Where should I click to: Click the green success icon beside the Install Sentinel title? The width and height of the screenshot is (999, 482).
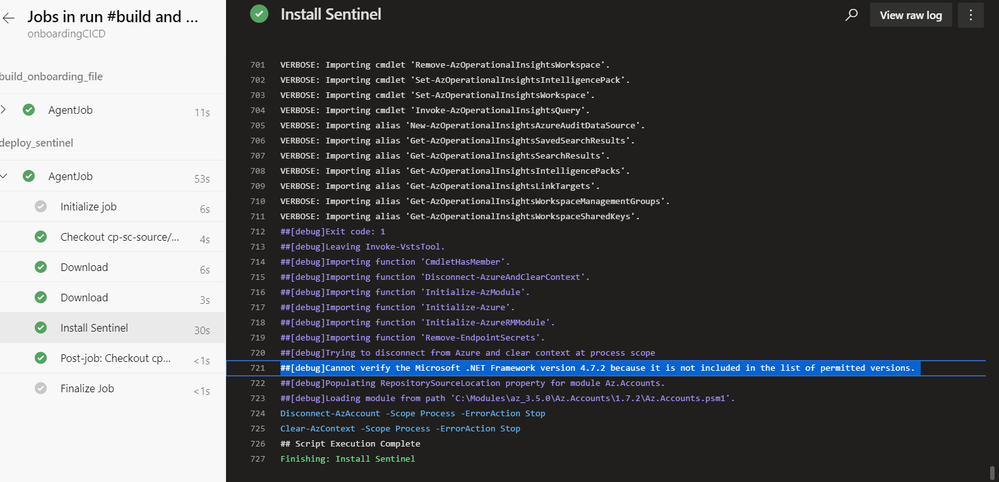click(x=259, y=14)
